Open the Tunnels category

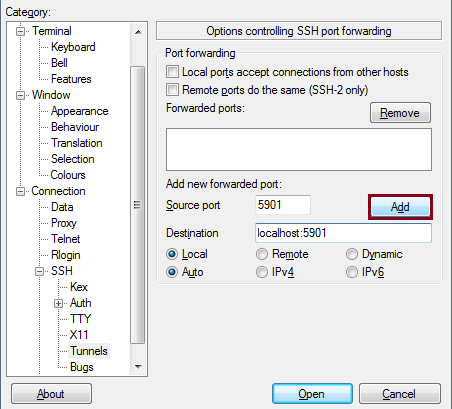pos(89,351)
